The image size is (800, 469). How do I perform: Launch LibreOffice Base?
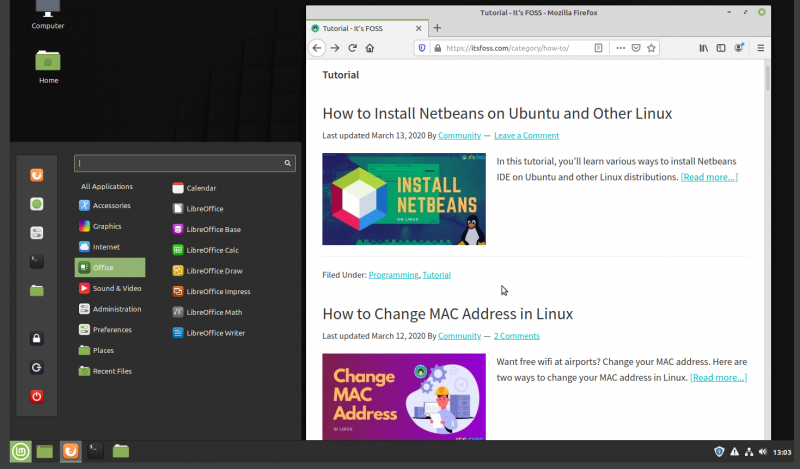pyautogui.click(x=206, y=230)
